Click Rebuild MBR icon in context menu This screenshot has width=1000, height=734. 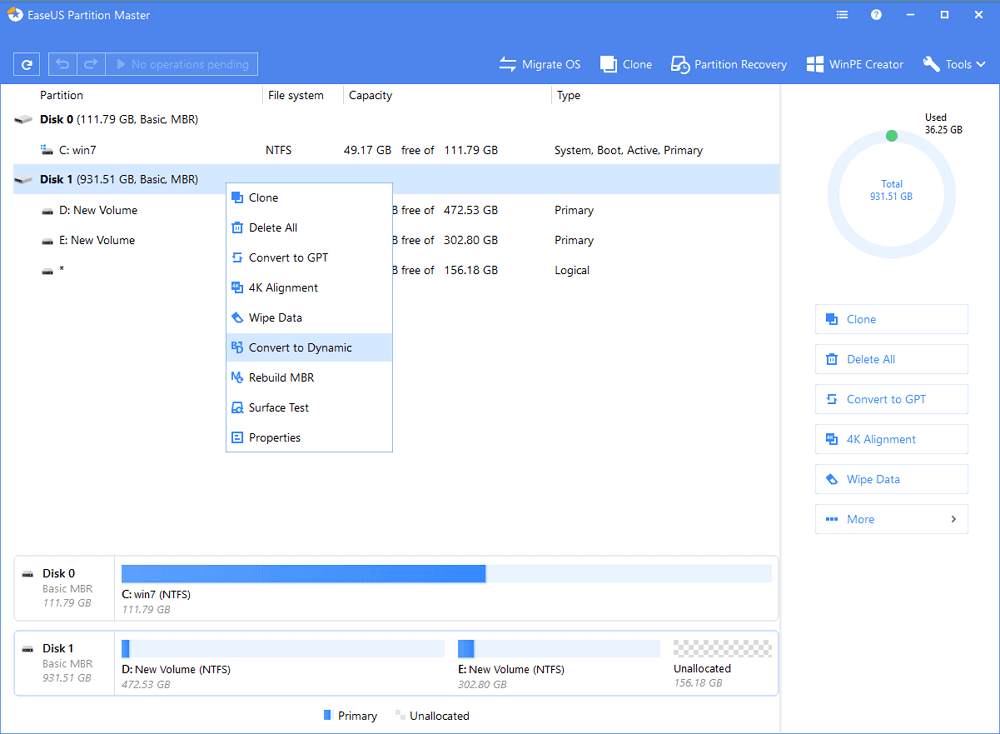(237, 378)
